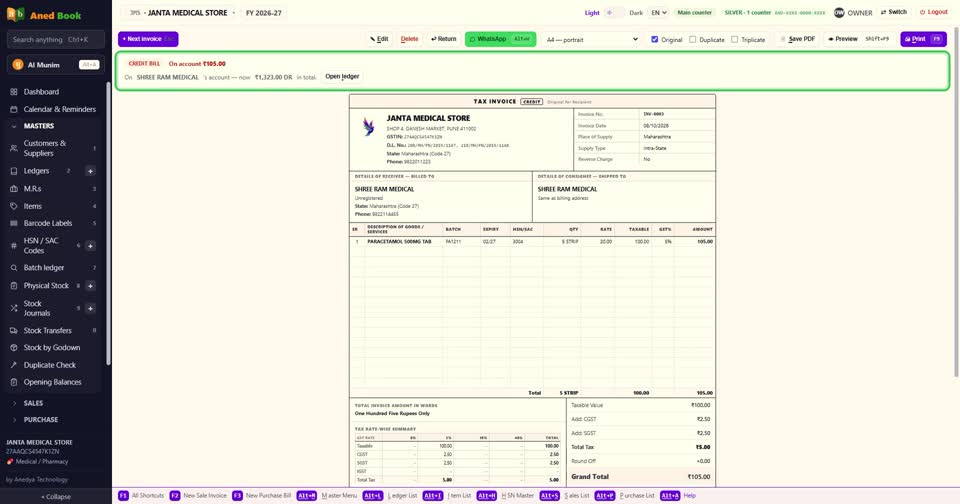The image size is (960, 504).
Task: Open the FY 2026-27 year selector
Action: click(x=264, y=12)
